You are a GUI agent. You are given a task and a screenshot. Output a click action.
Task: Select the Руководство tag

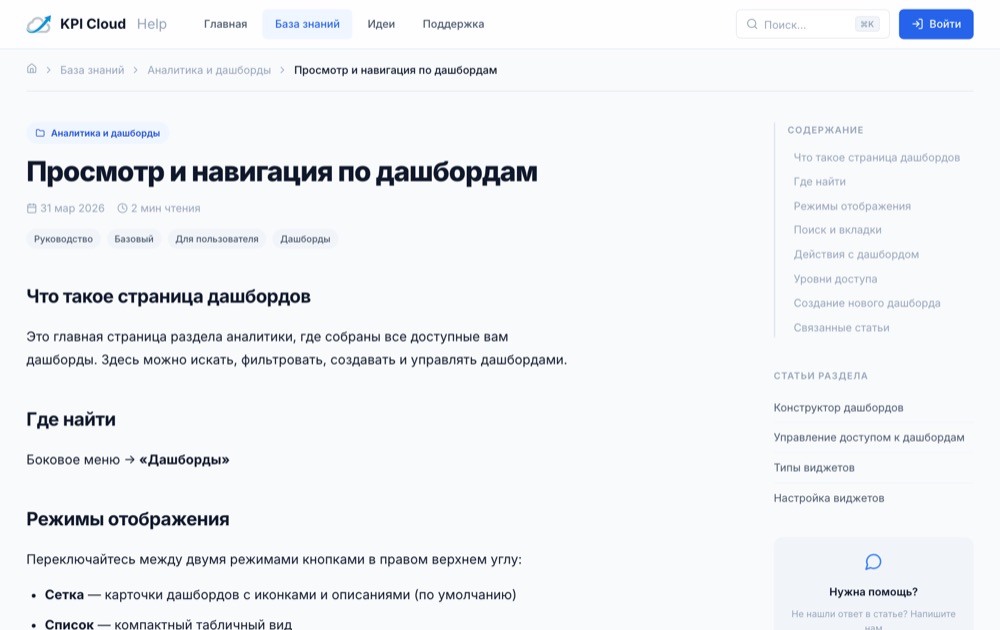click(63, 239)
